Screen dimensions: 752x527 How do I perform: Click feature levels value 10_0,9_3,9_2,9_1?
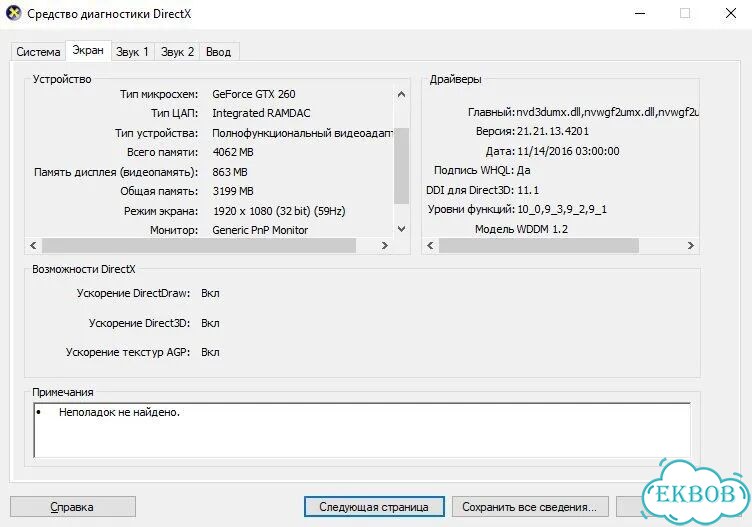coord(562,210)
